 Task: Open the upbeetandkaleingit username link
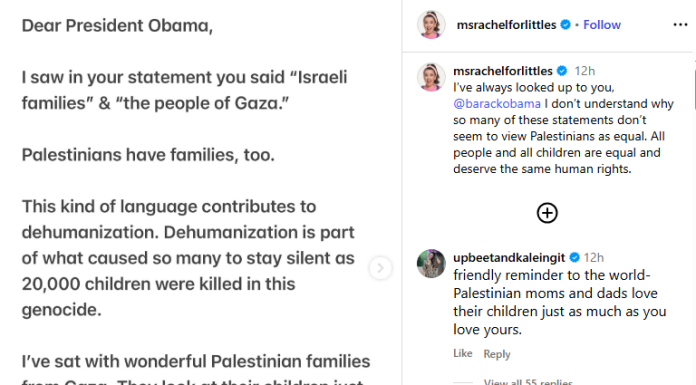[509, 258]
